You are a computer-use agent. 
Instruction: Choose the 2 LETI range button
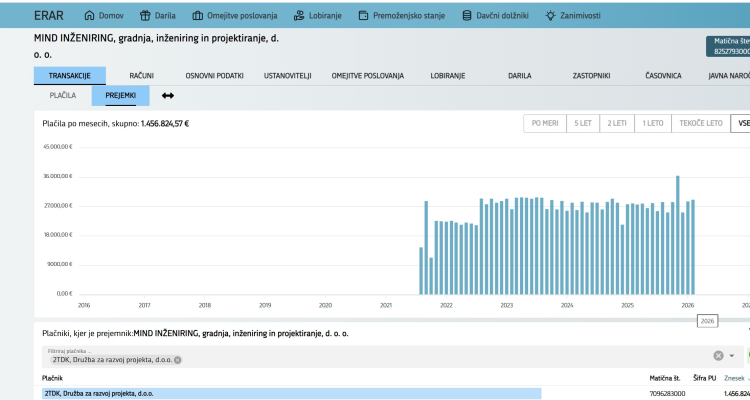click(617, 123)
